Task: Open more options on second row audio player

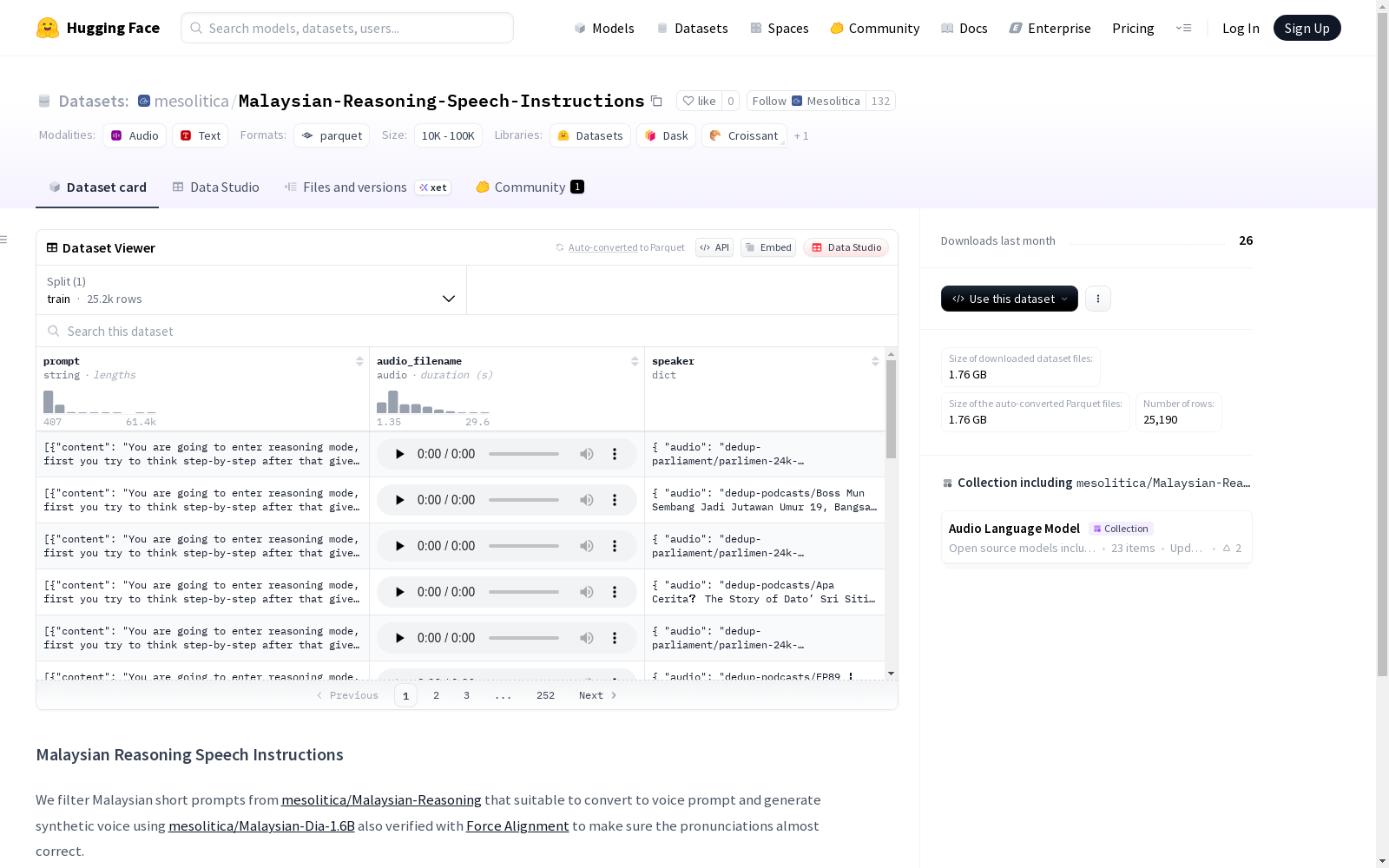Action: pos(615,500)
